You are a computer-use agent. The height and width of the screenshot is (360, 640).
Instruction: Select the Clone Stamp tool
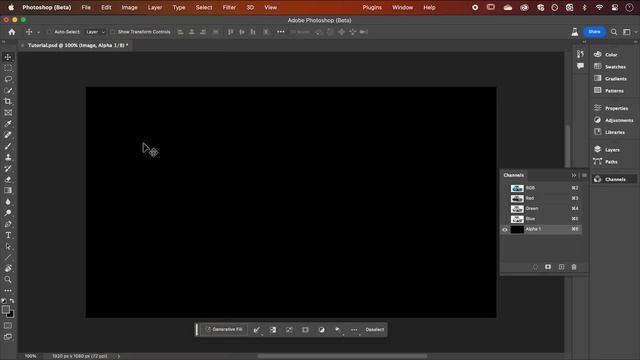click(x=8, y=157)
